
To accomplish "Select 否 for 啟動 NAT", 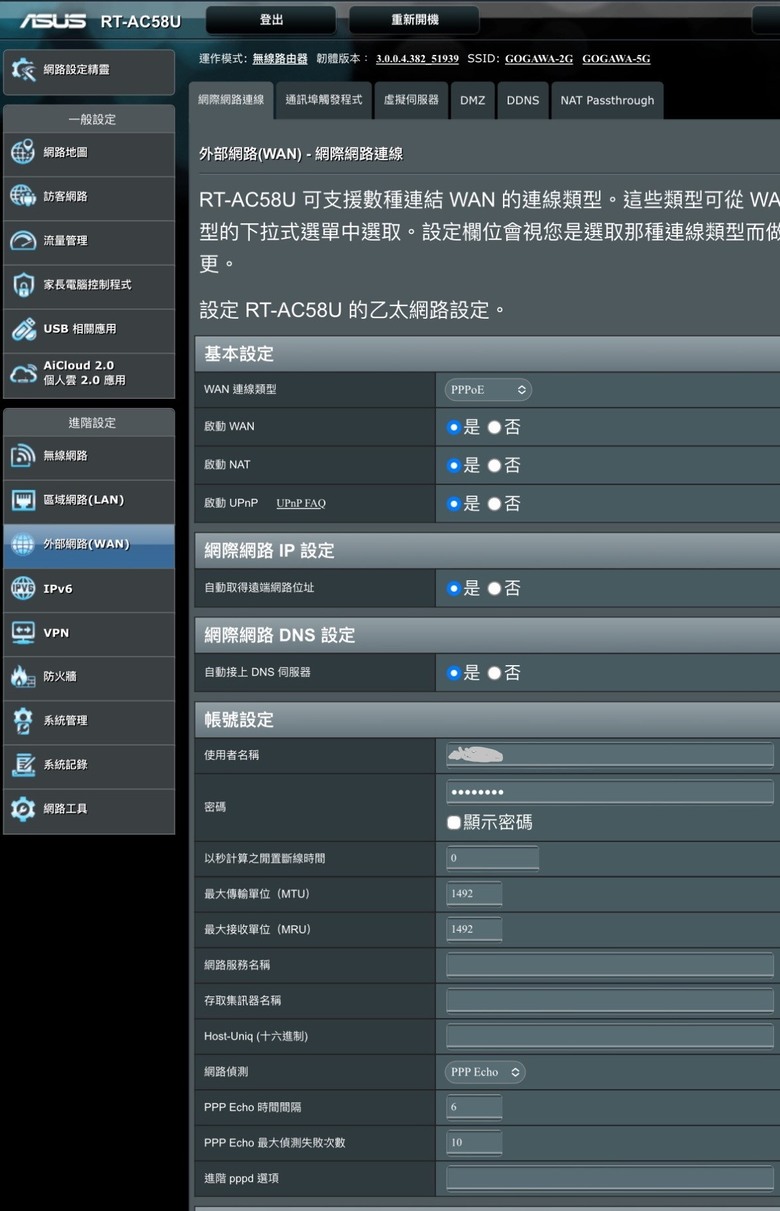I will (494, 465).
